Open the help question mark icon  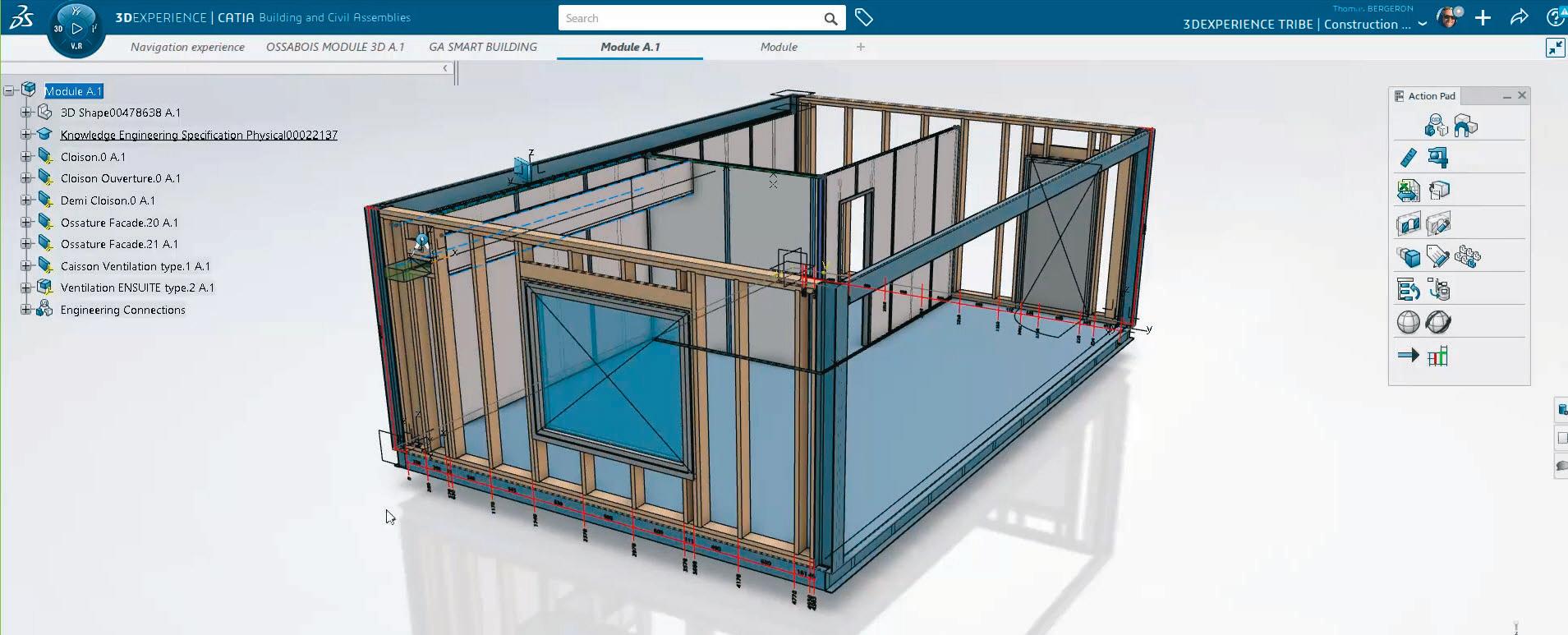(1555, 17)
